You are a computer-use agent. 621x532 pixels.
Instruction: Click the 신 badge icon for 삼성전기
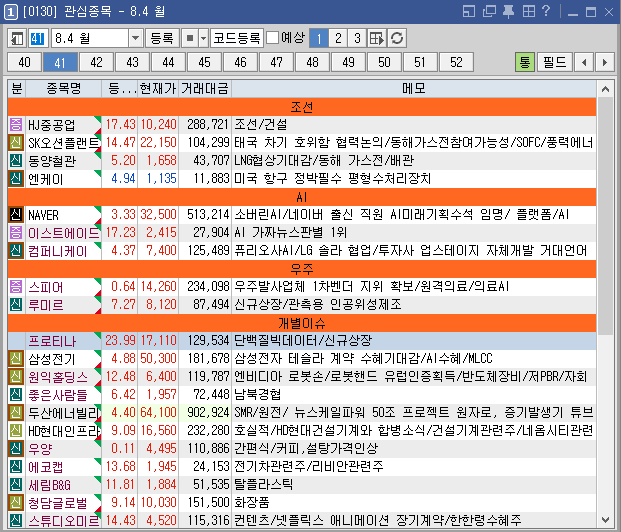point(16,358)
